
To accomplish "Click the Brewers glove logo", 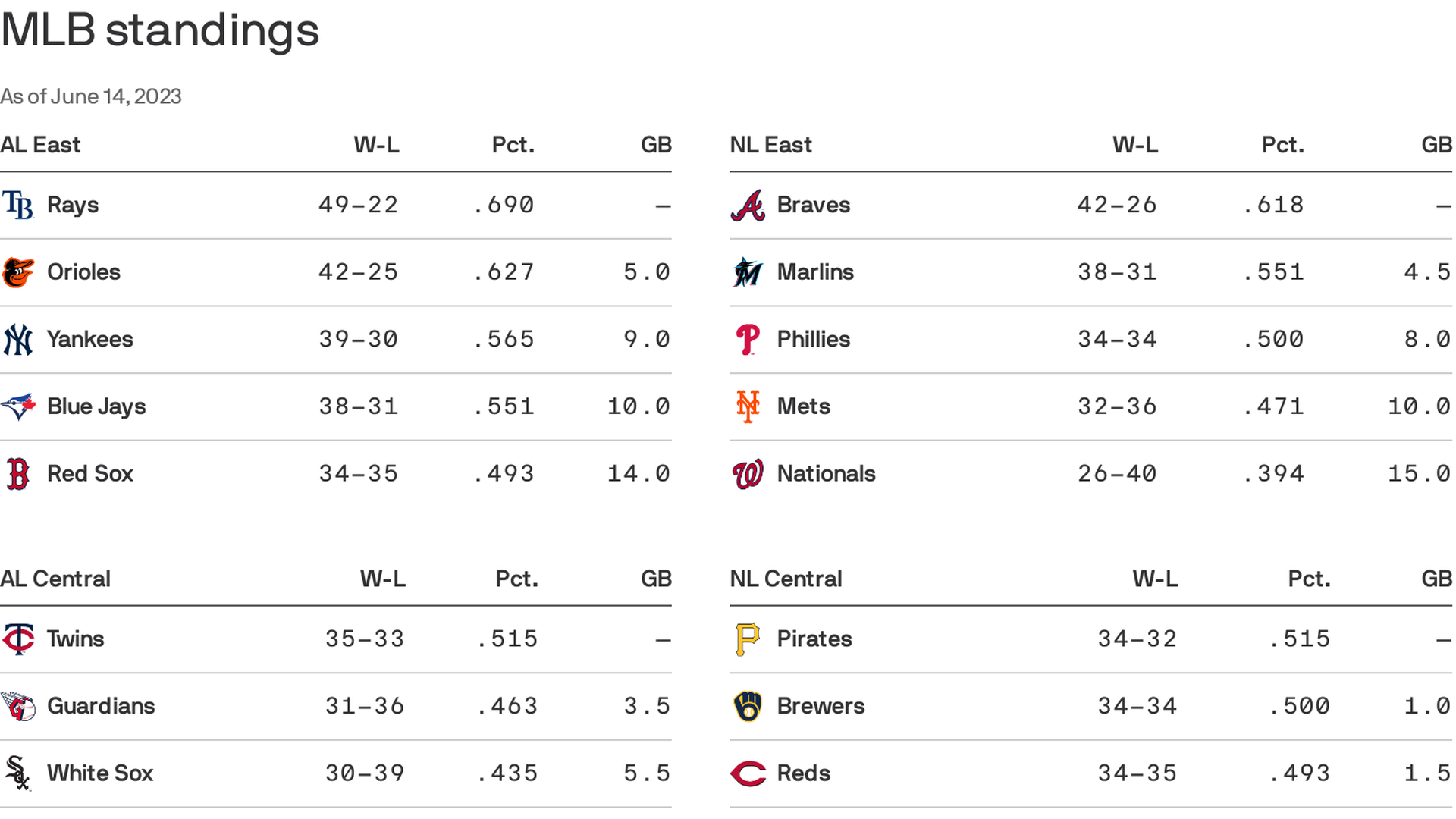I will pyautogui.click(x=748, y=706).
